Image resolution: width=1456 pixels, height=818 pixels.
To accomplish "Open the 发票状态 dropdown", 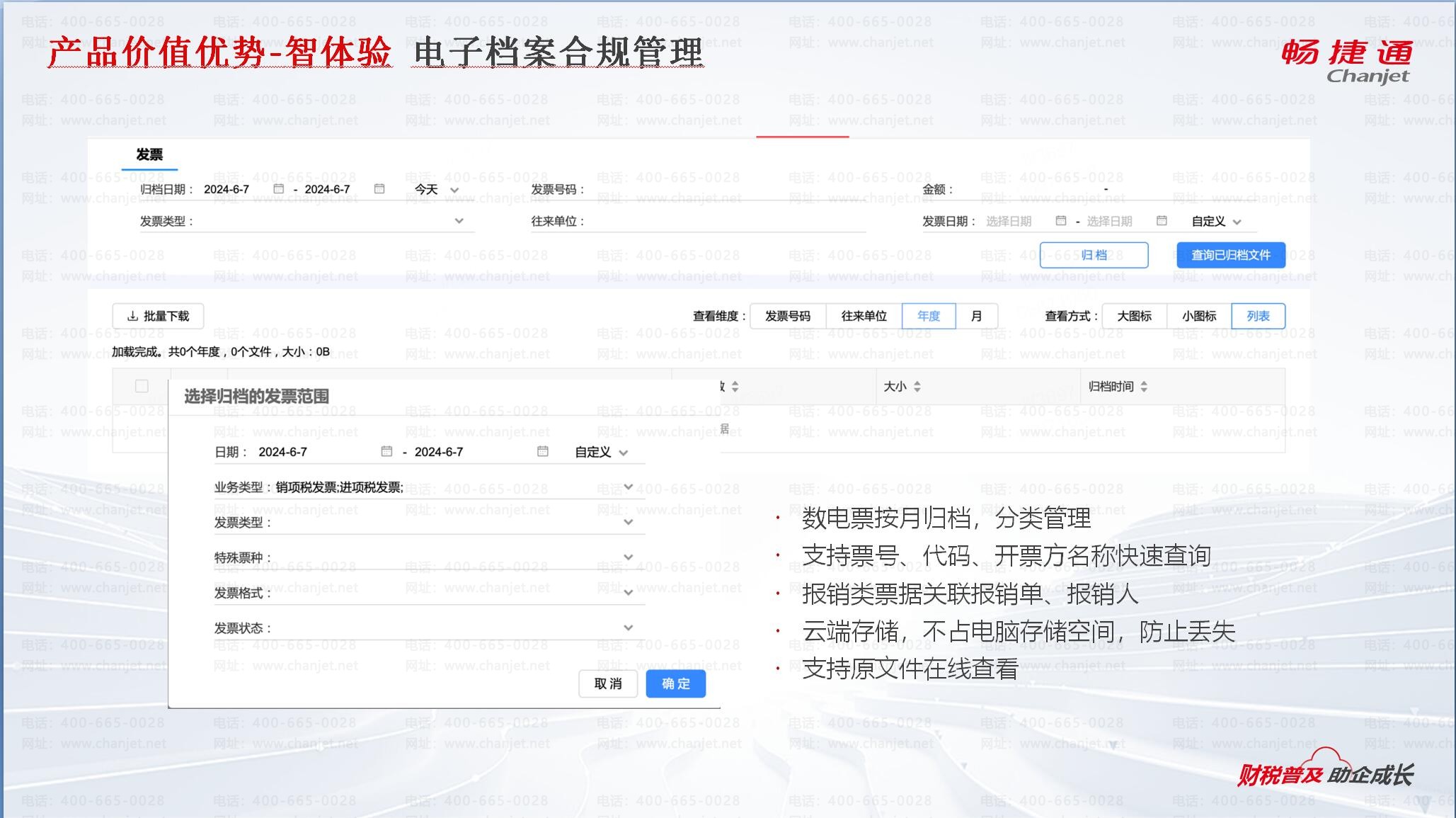I will click(x=627, y=628).
